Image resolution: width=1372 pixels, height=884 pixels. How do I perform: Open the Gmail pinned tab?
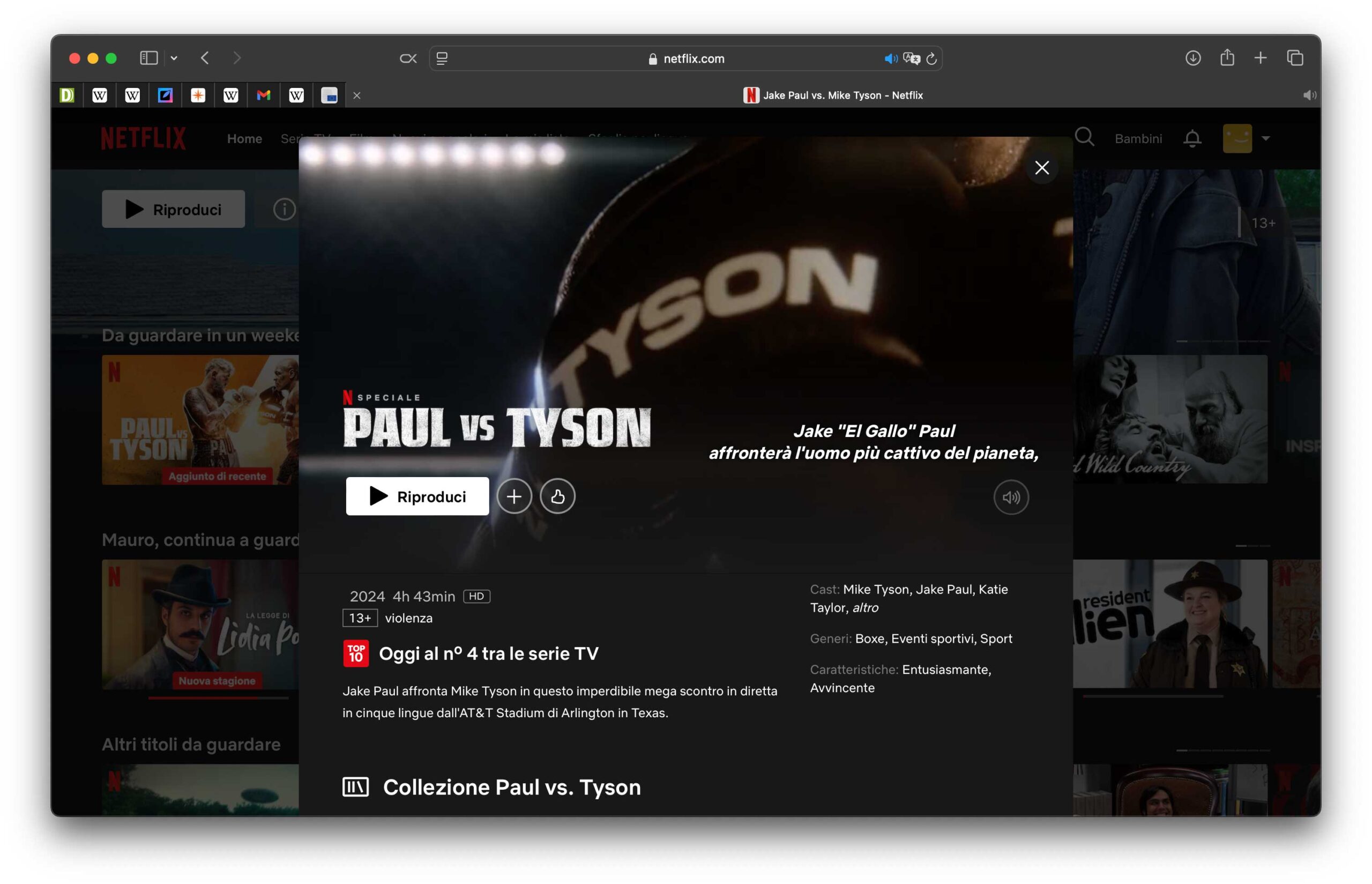pos(263,95)
